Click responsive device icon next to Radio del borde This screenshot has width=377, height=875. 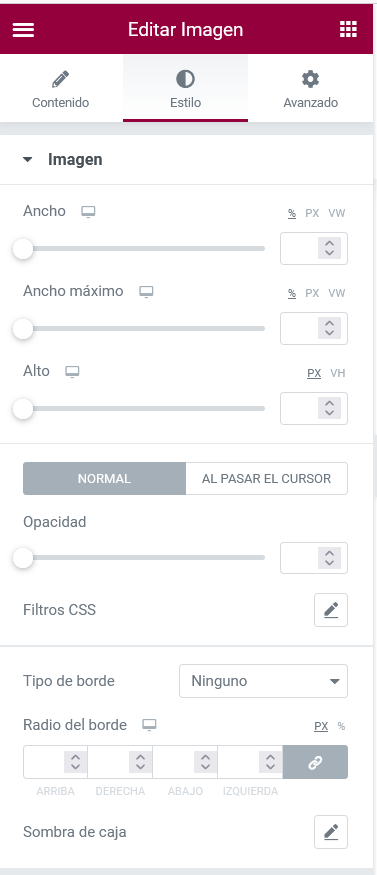click(x=149, y=725)
